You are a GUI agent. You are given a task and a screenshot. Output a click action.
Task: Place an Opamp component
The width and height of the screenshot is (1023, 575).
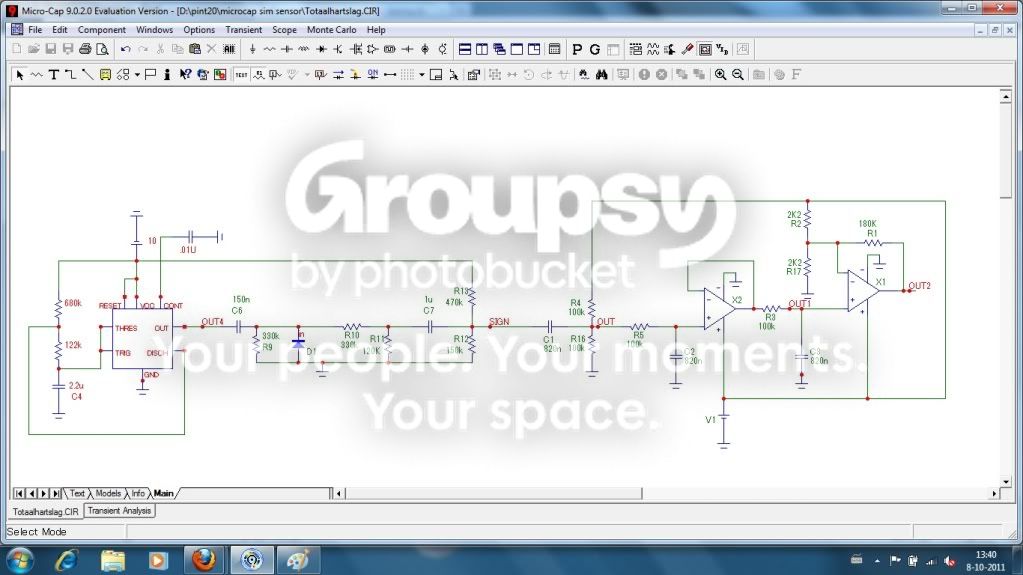tap(373, 49)
